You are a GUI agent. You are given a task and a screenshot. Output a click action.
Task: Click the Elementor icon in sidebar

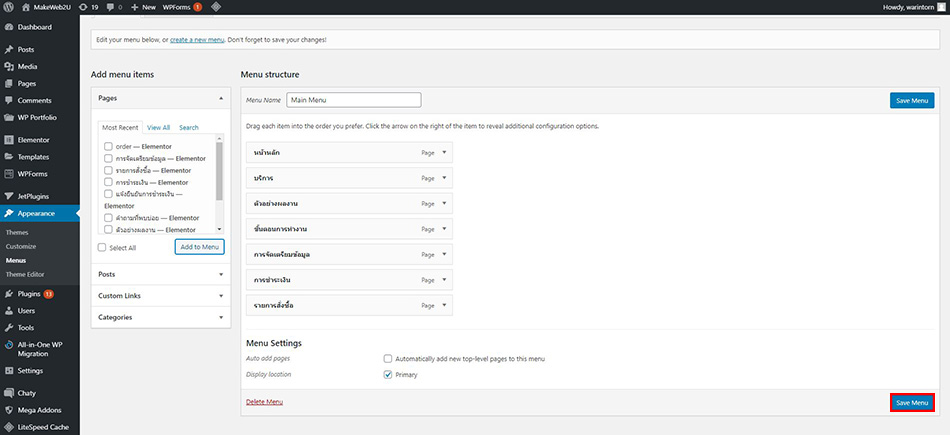coord(8,140)
